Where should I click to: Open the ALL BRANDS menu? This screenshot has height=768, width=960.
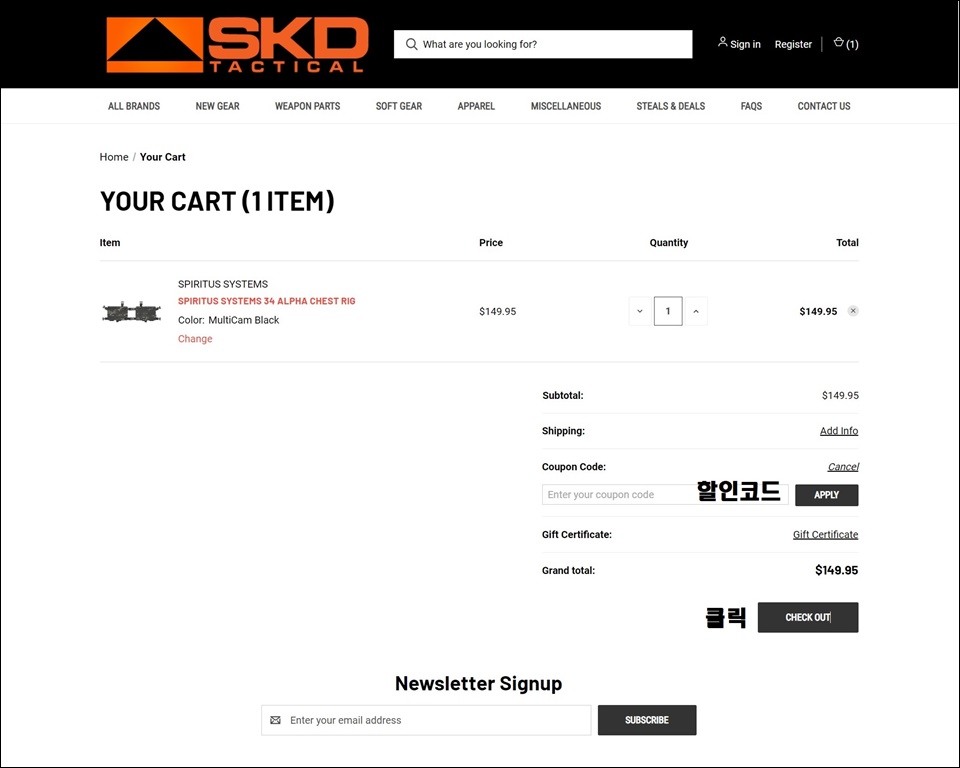134,106
